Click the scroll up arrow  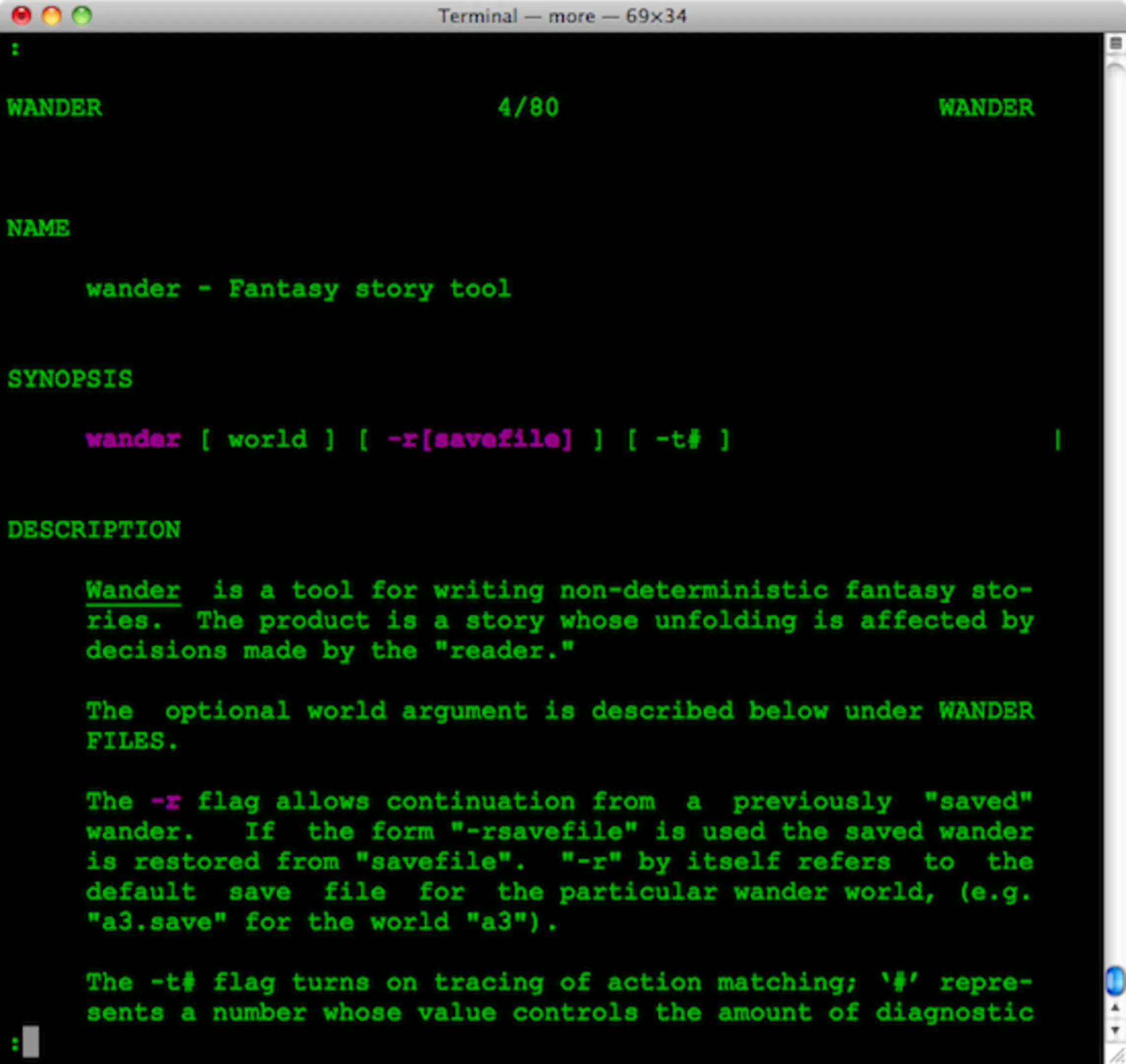[1115, 1008]
